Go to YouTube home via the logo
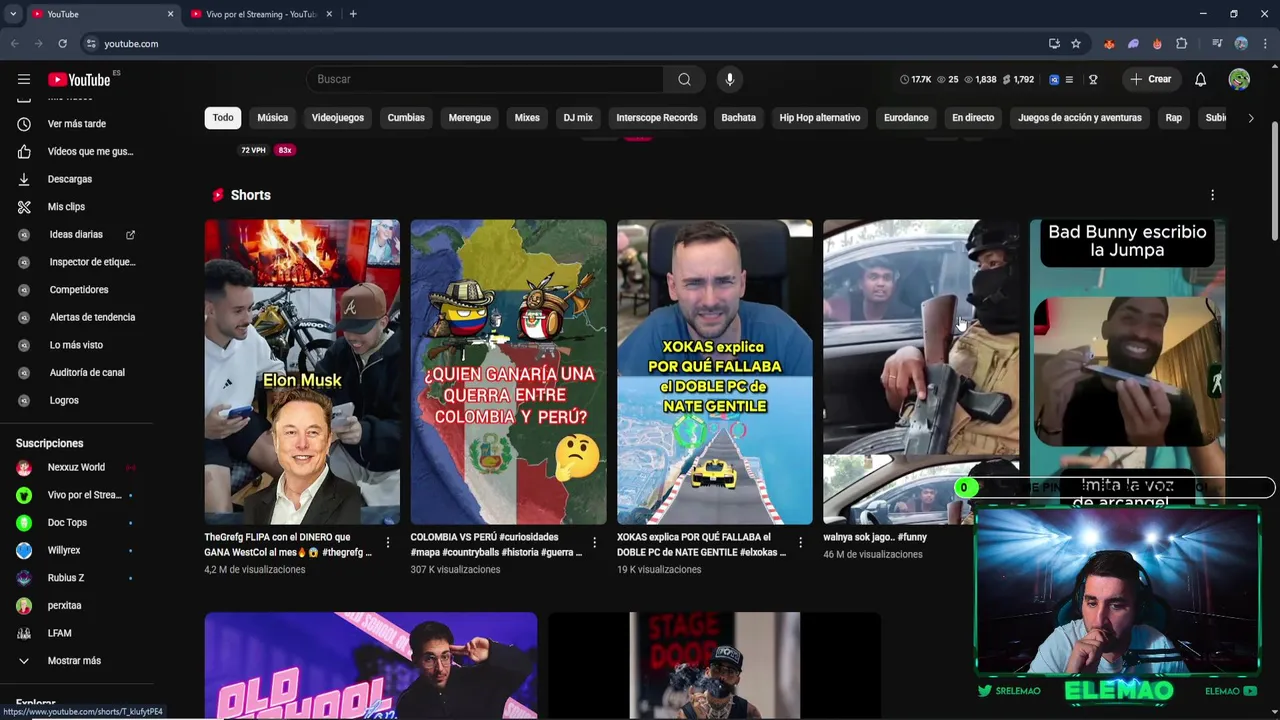Viewport: 1280px width, 720px height. click(x=80, y=80)
